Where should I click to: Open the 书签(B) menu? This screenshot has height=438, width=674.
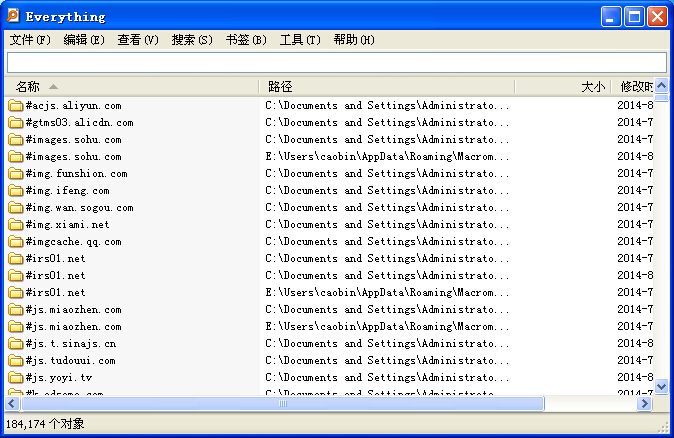point(246,40)
